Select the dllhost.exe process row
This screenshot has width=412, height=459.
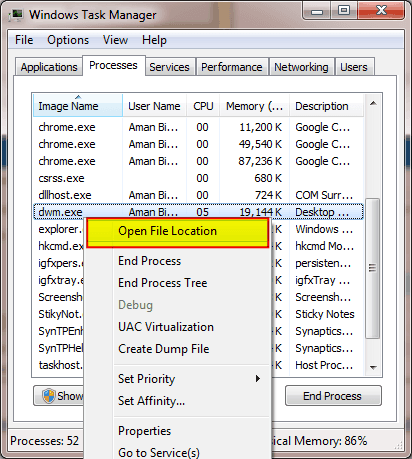pyautogui.click(x=198, y=195)
